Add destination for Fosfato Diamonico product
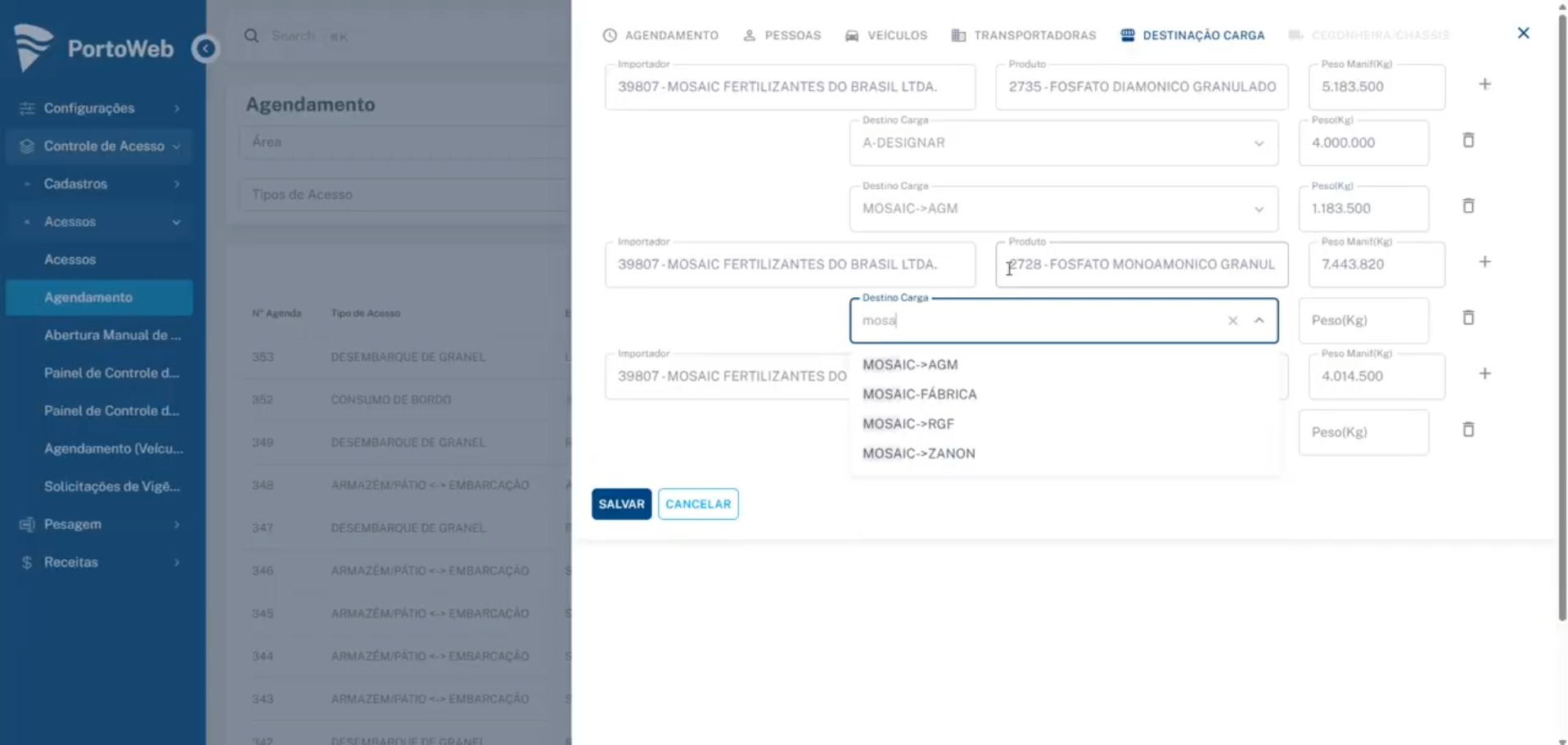The width and height of the screenshot is (1568, 745). pyautogui.click(x=1485, y=84)
